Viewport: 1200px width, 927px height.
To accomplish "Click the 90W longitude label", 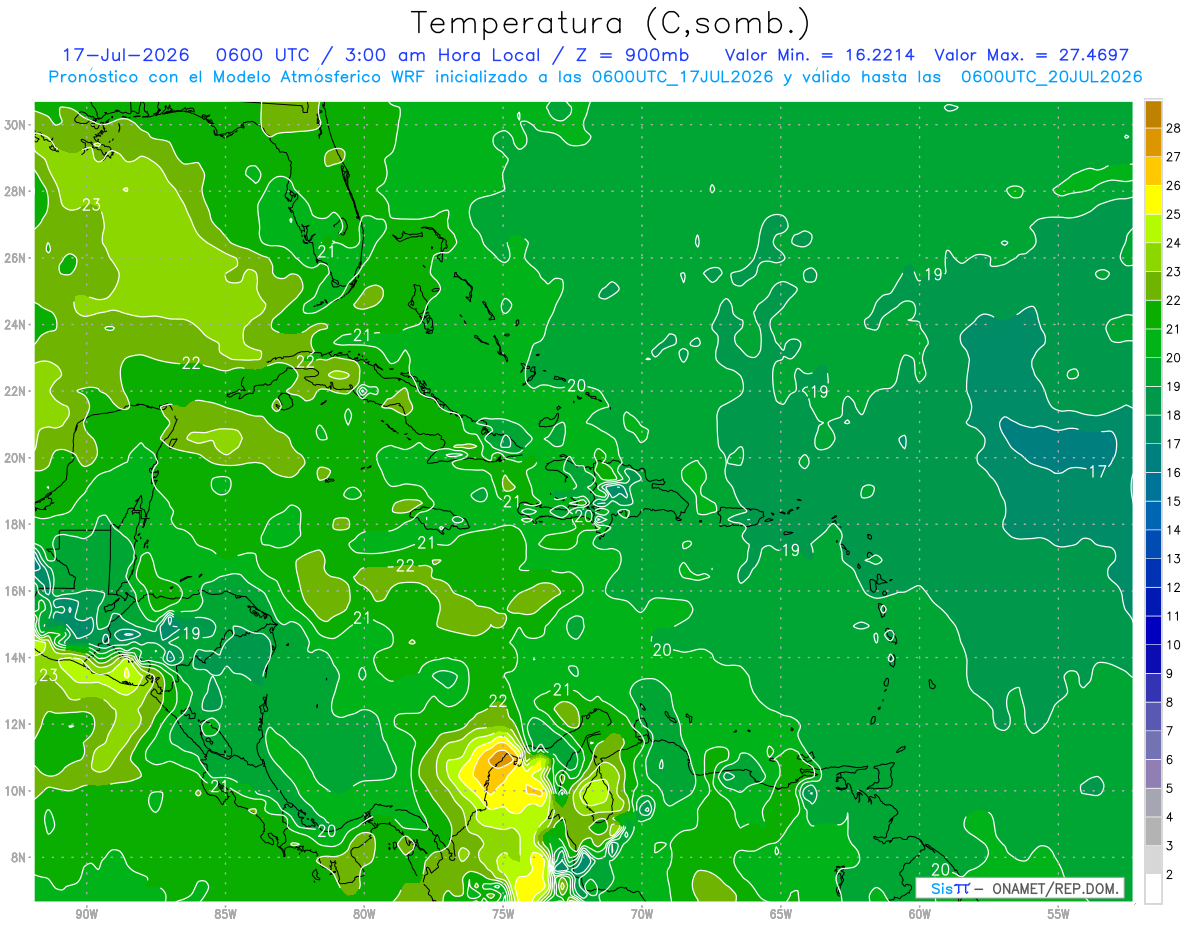I will click(x=86, y=915).
